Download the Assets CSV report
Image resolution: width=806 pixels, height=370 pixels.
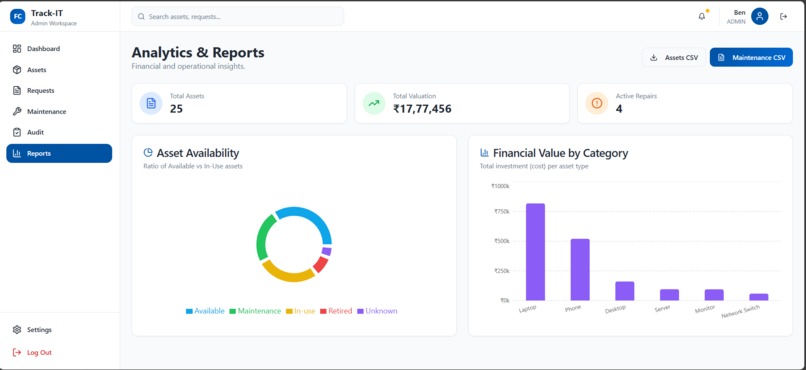(x=674, y=58)
